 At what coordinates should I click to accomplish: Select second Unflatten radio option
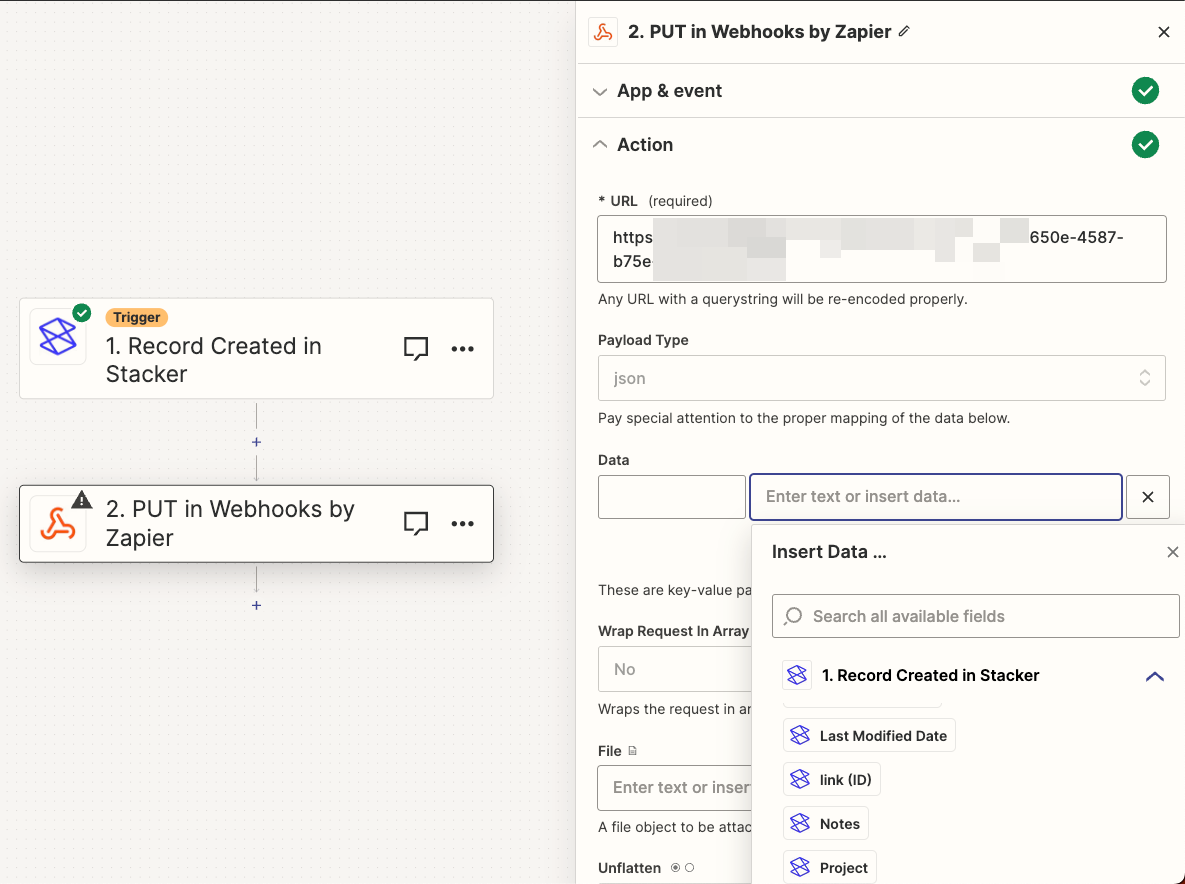click(x=689, y=867)
